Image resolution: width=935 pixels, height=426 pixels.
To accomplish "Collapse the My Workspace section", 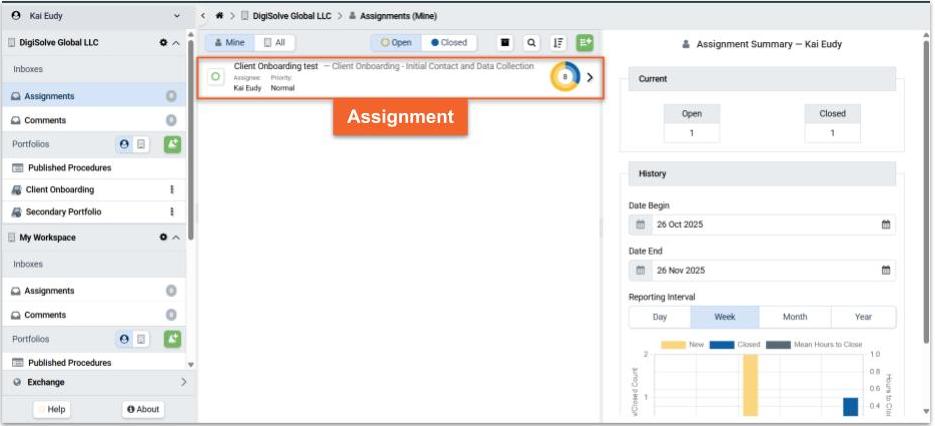I will tap(176, 238).
